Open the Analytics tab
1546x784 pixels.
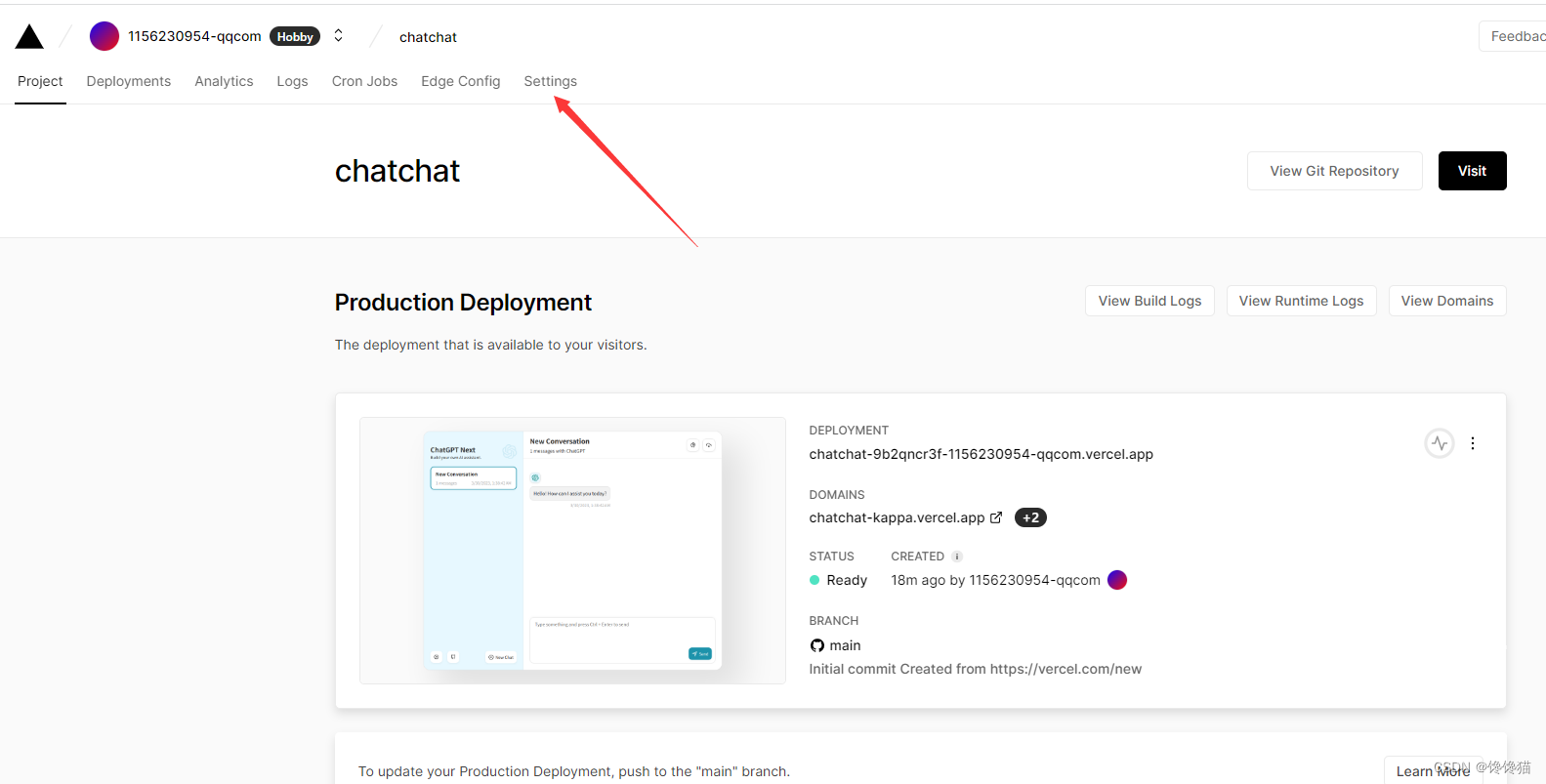pos(224,81)
